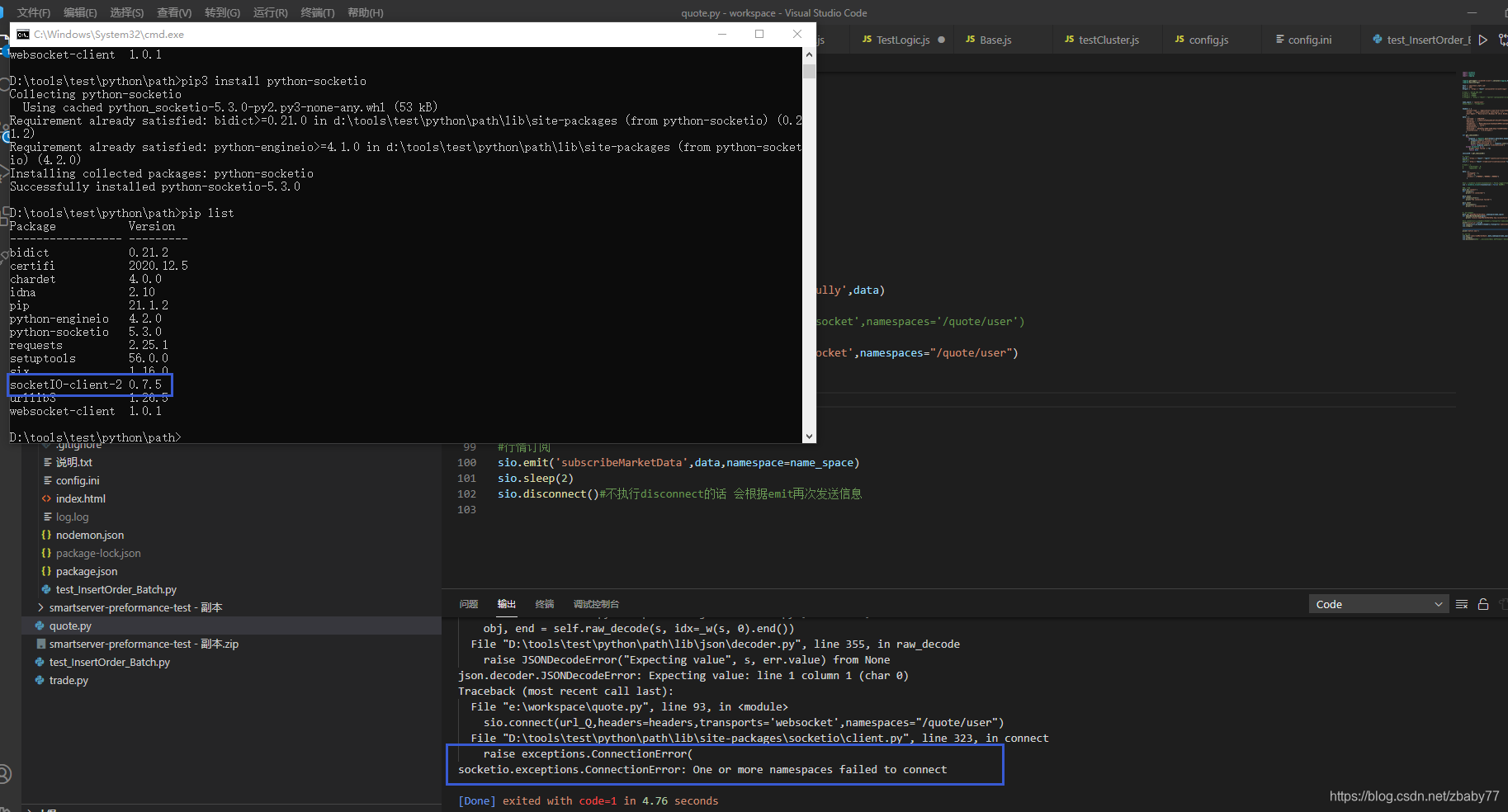
Task: Run the Python file with play button
Action: 1483,40
